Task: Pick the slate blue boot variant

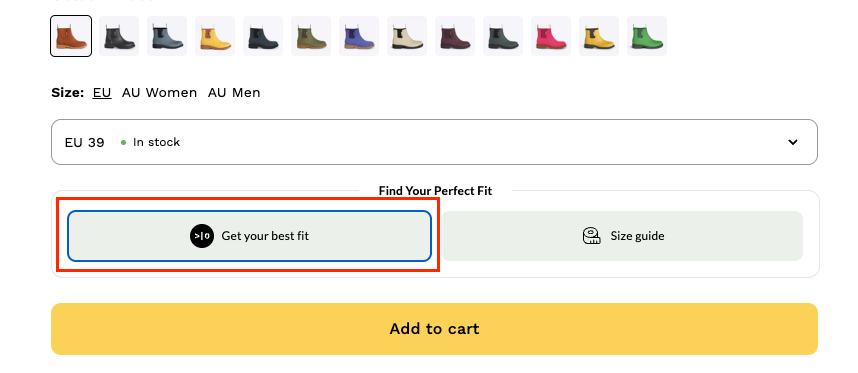Action: tap(167, 36)
